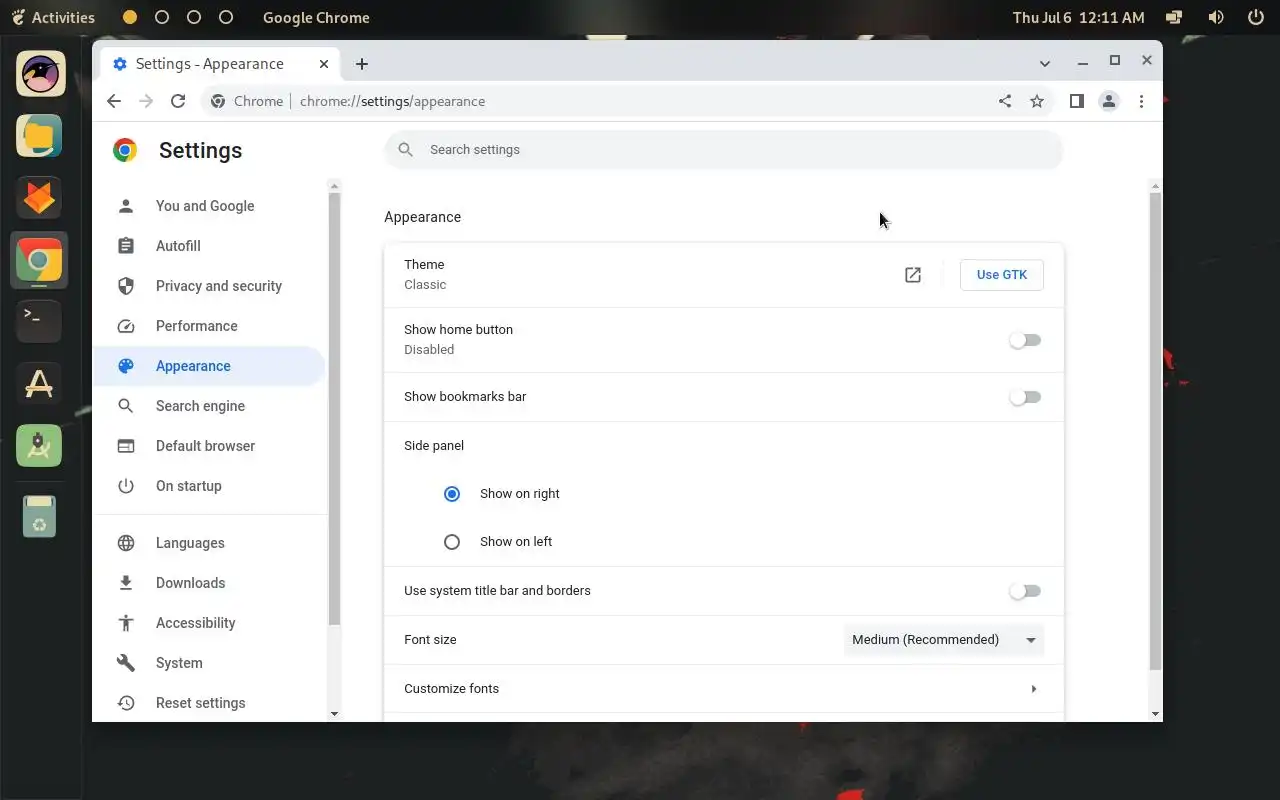Select Show on left radio
This screenshot has width=1280, height=800.
point(452,542)
